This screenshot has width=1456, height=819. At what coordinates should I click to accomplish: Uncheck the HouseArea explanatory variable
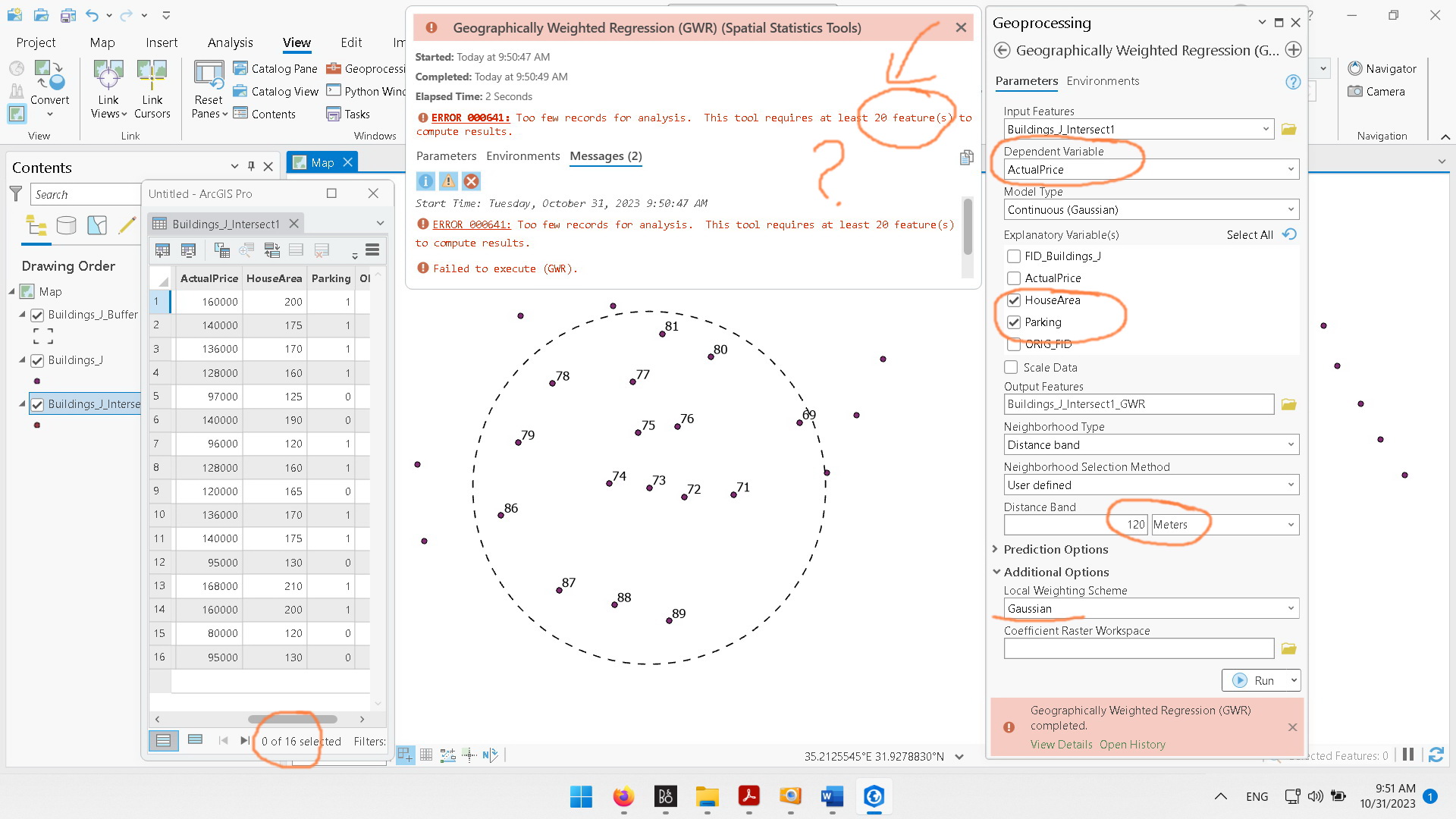coord(1014,300)
